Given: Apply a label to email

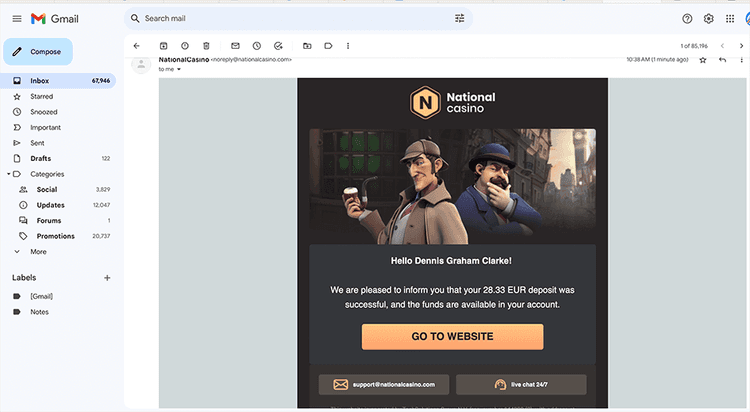Looking at the screenshot, I should (x=328, y=46).
